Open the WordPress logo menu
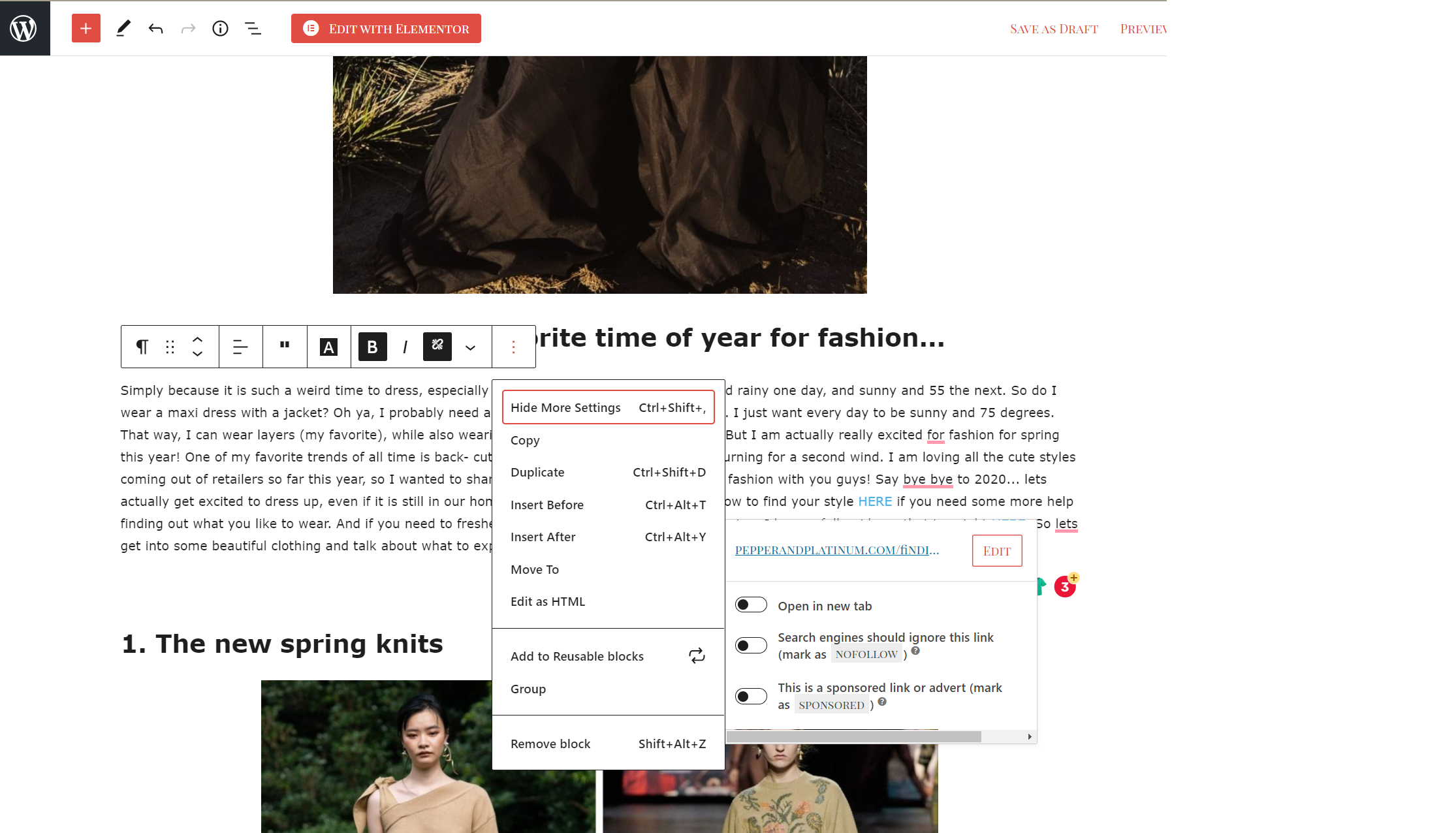1456x833 pixels. pyautogui.click(x=25, y=28)
